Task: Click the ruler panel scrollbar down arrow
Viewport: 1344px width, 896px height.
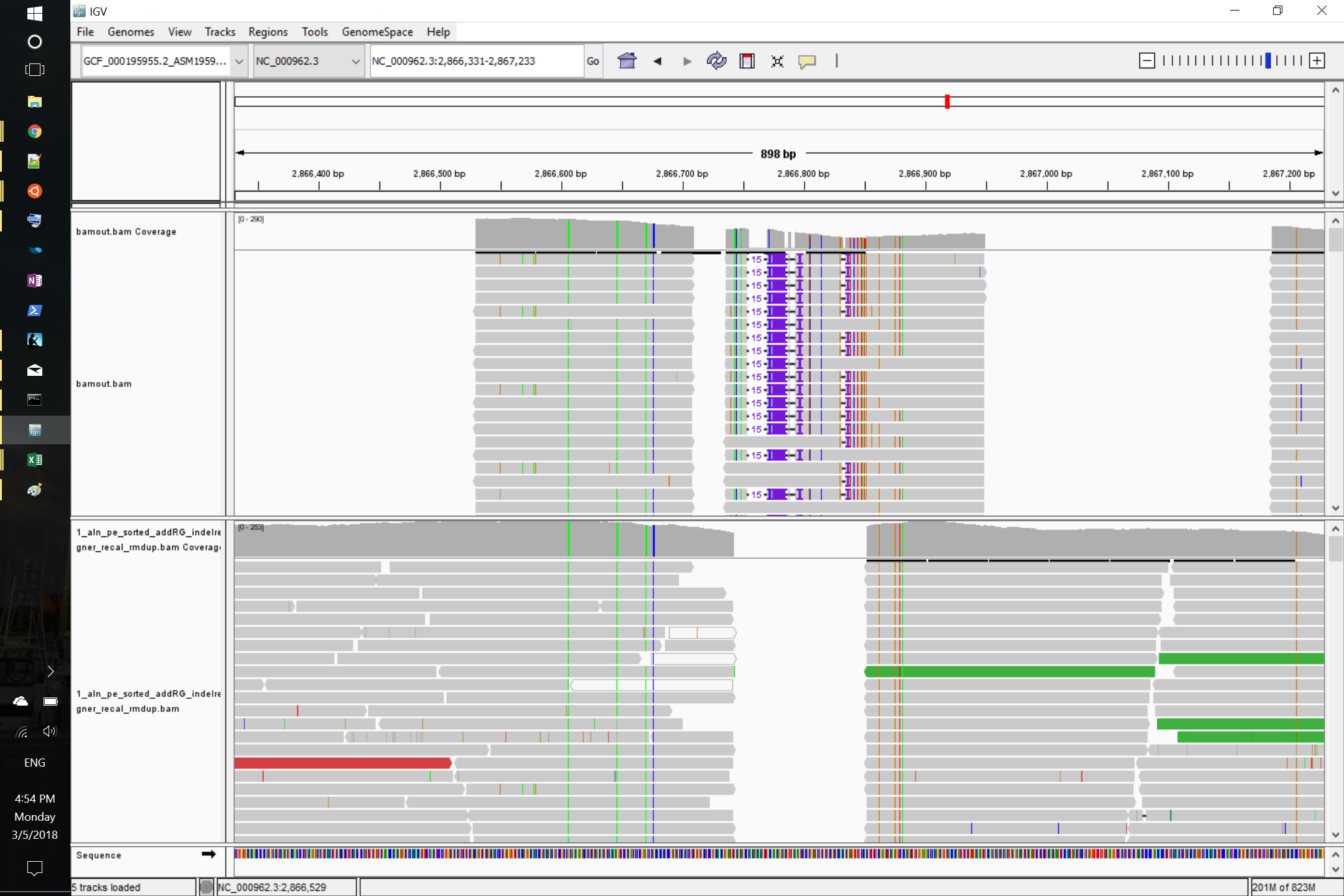Action: pyautogui.click(x=1335, y=193)
